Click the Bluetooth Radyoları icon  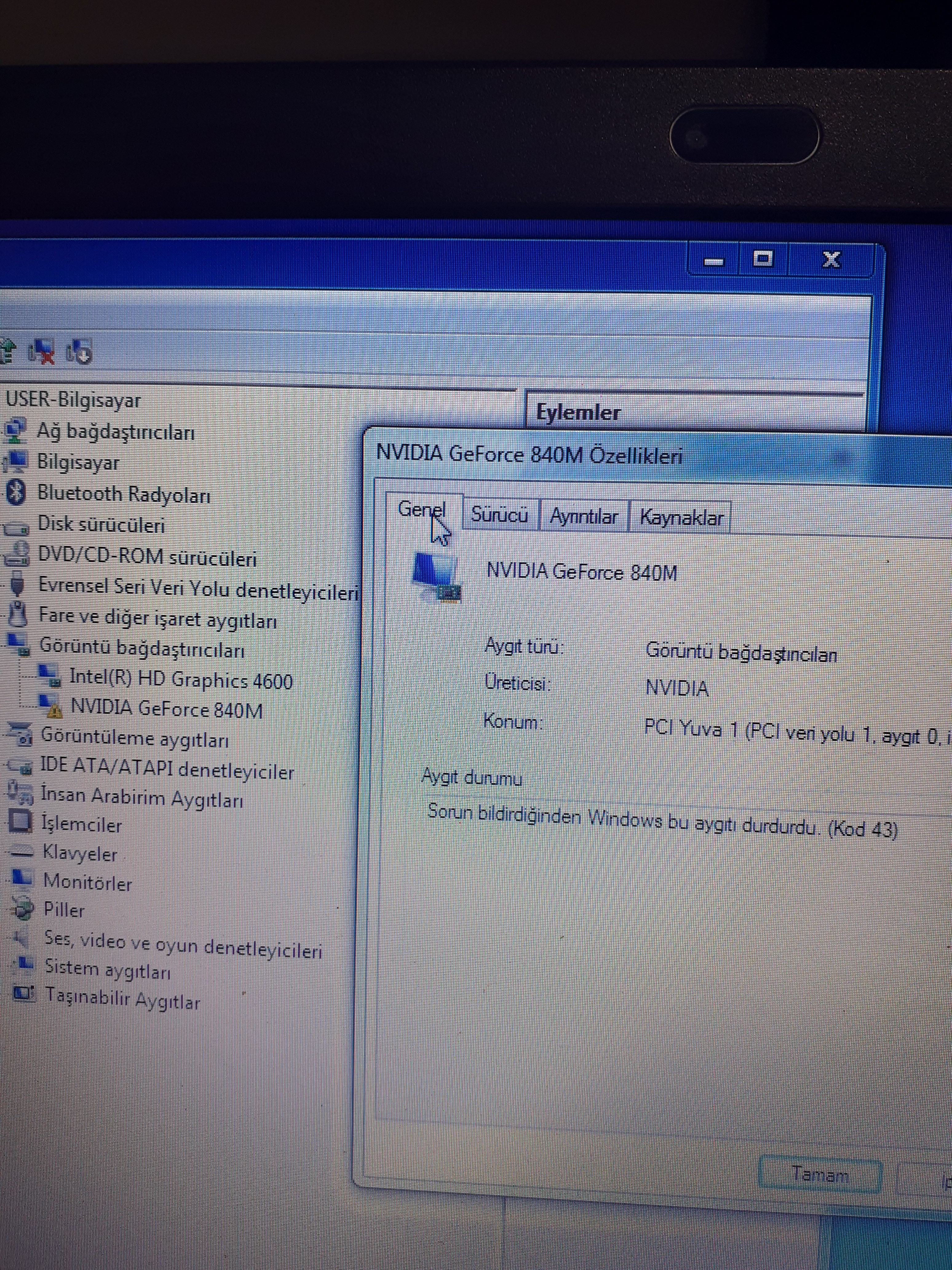[15, 493]
